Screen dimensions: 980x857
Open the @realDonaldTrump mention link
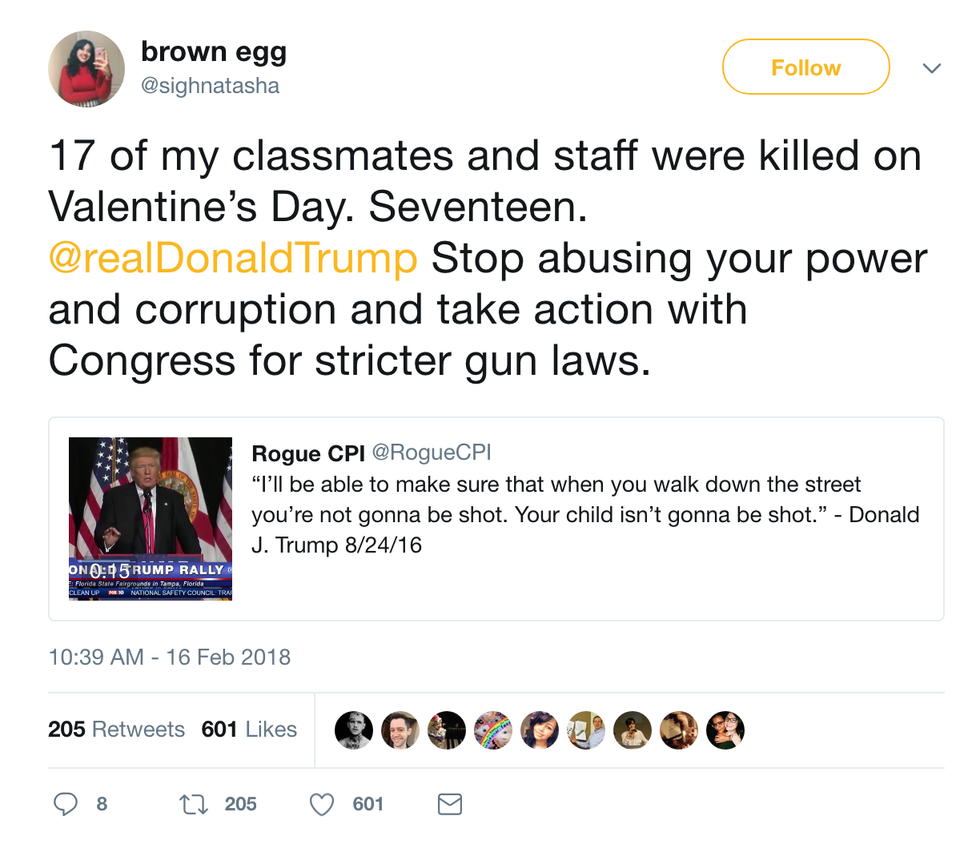233,259
